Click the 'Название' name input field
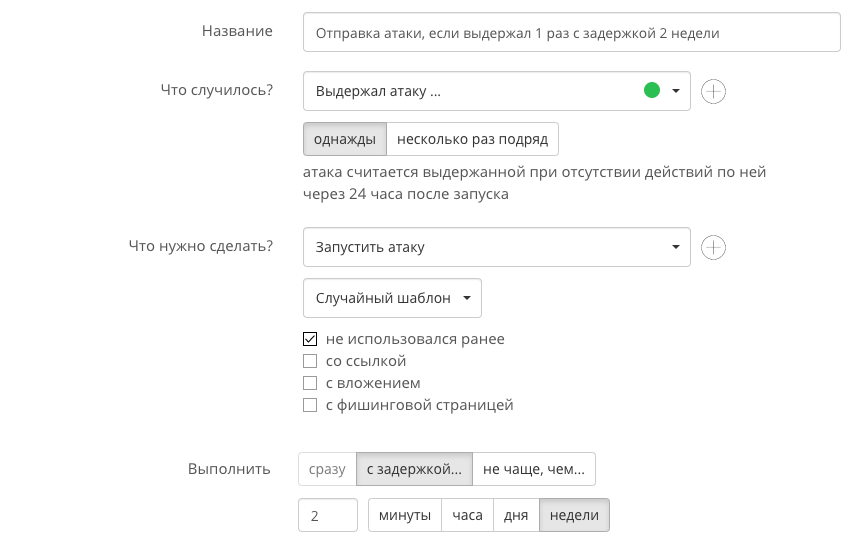This screenshot has width=857, height=543. pyautogui.click(x=571, y=32)
